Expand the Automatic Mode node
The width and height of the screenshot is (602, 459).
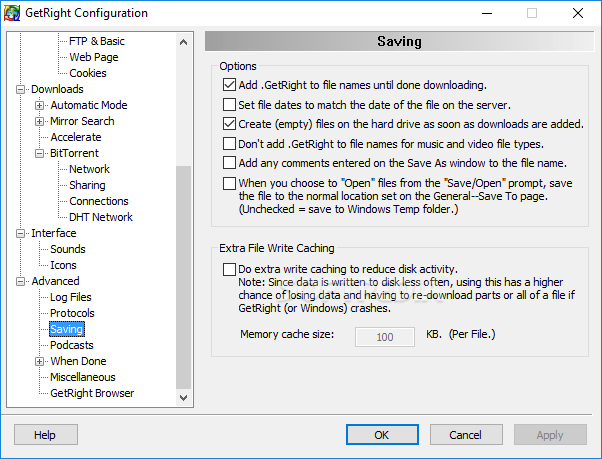(x=39, y=106)
